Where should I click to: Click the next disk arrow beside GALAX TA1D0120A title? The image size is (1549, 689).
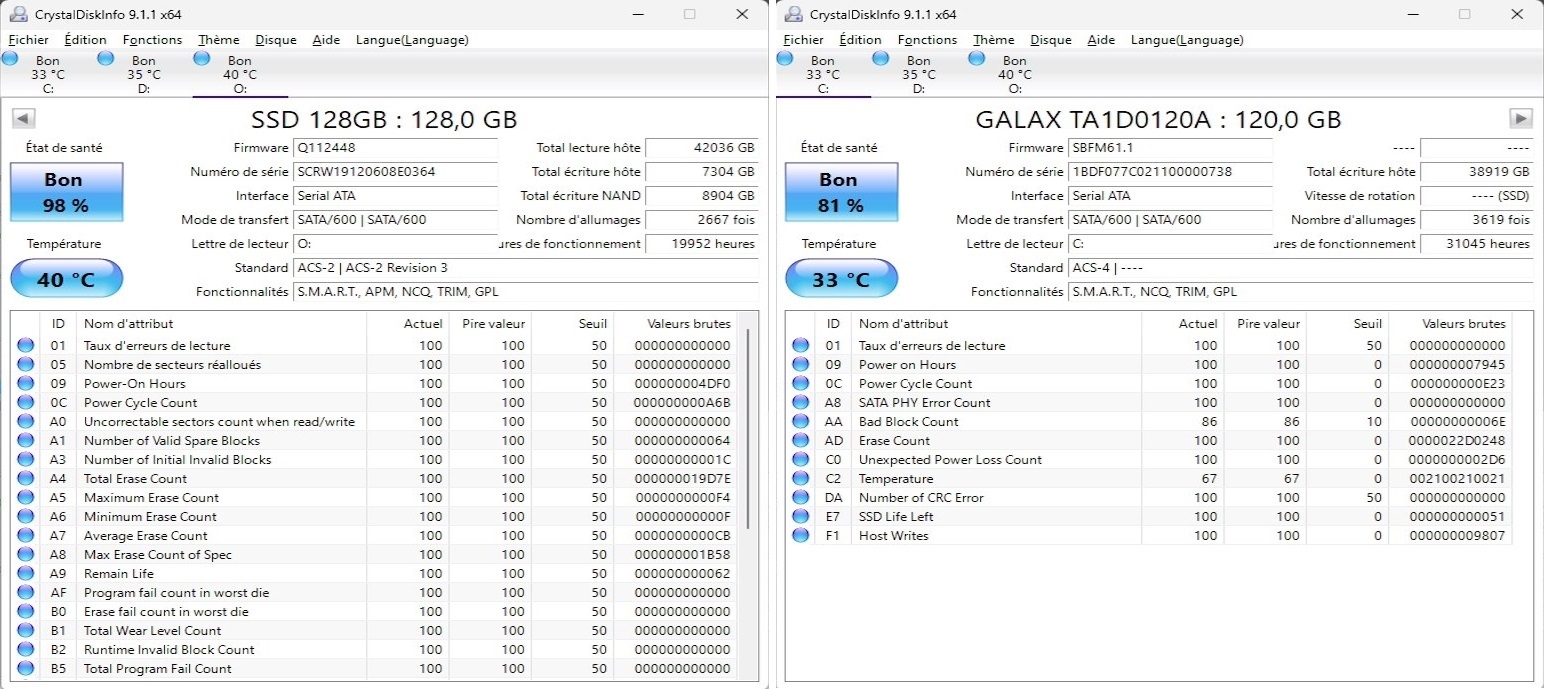point(1520,119)
